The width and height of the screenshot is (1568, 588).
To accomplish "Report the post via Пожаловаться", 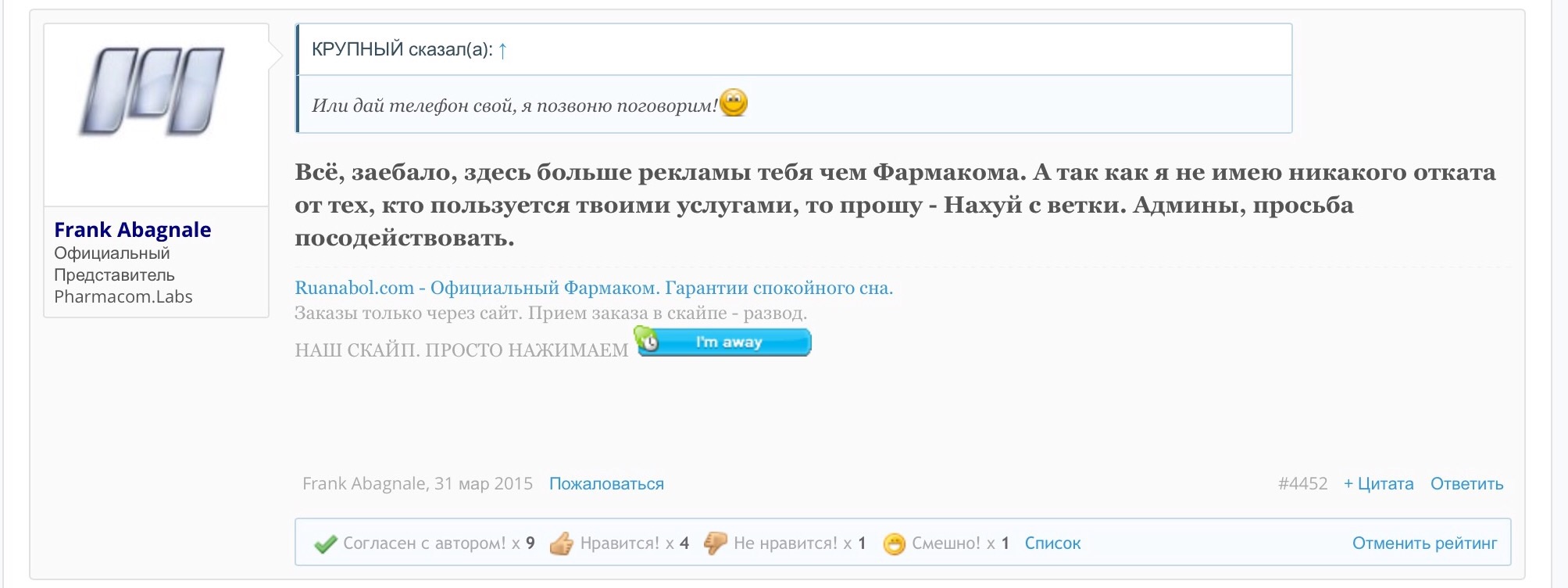I will point(606,484).
